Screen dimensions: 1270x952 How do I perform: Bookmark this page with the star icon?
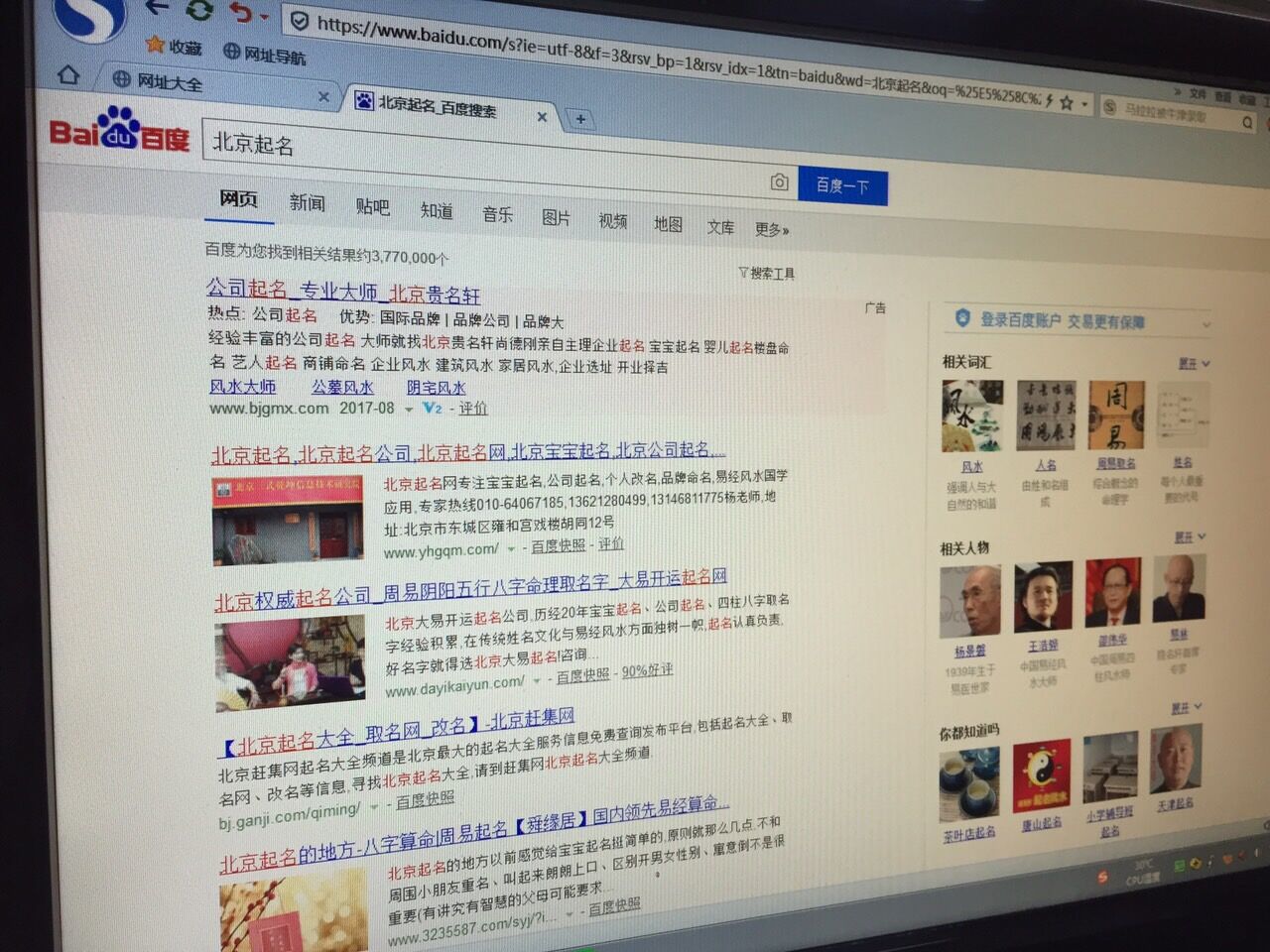(1067, 102)
